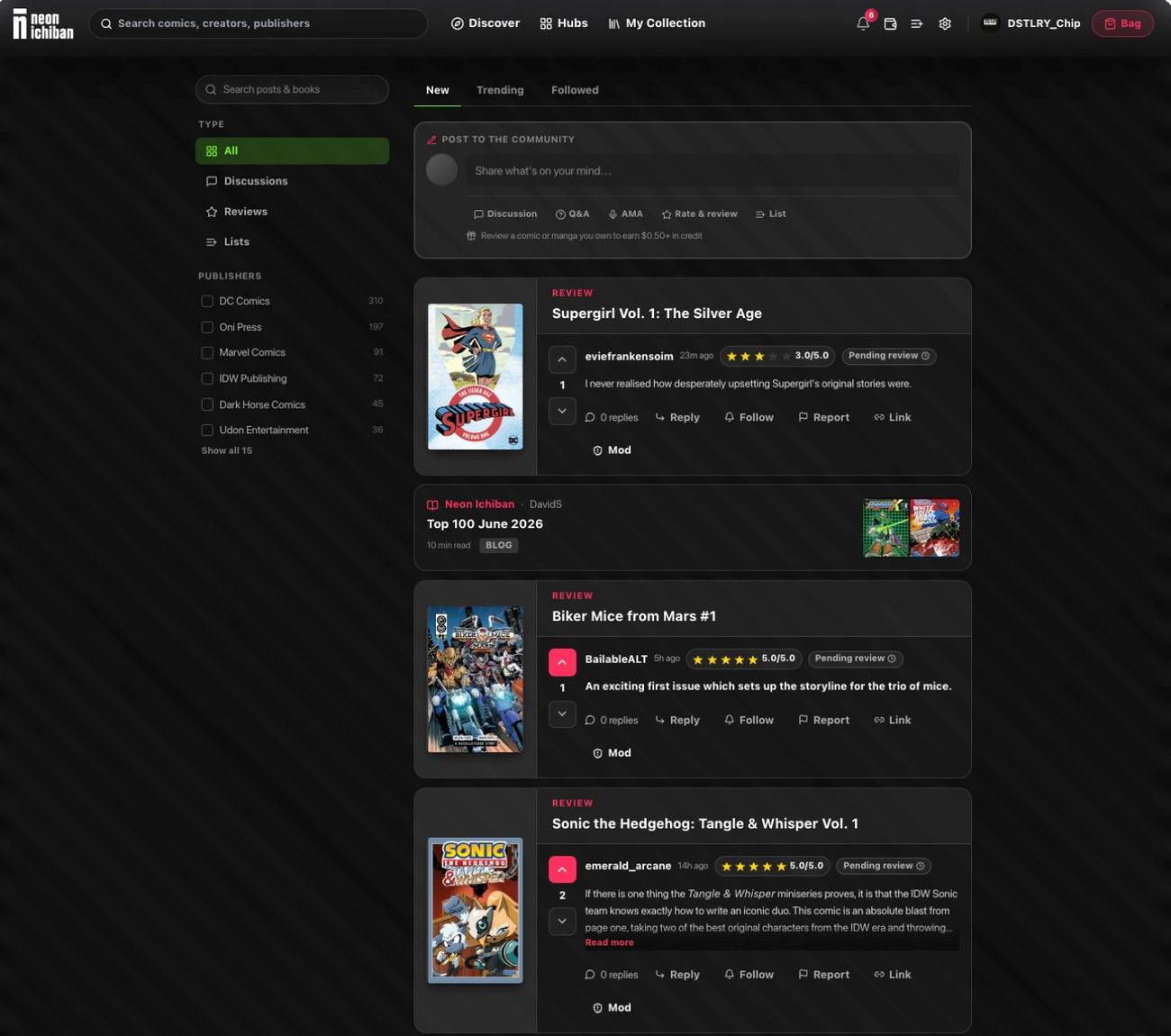Check the DC Comics publisher filter
The image size is (1171, 1036).
pyautogui.click(x=207, y=301)
